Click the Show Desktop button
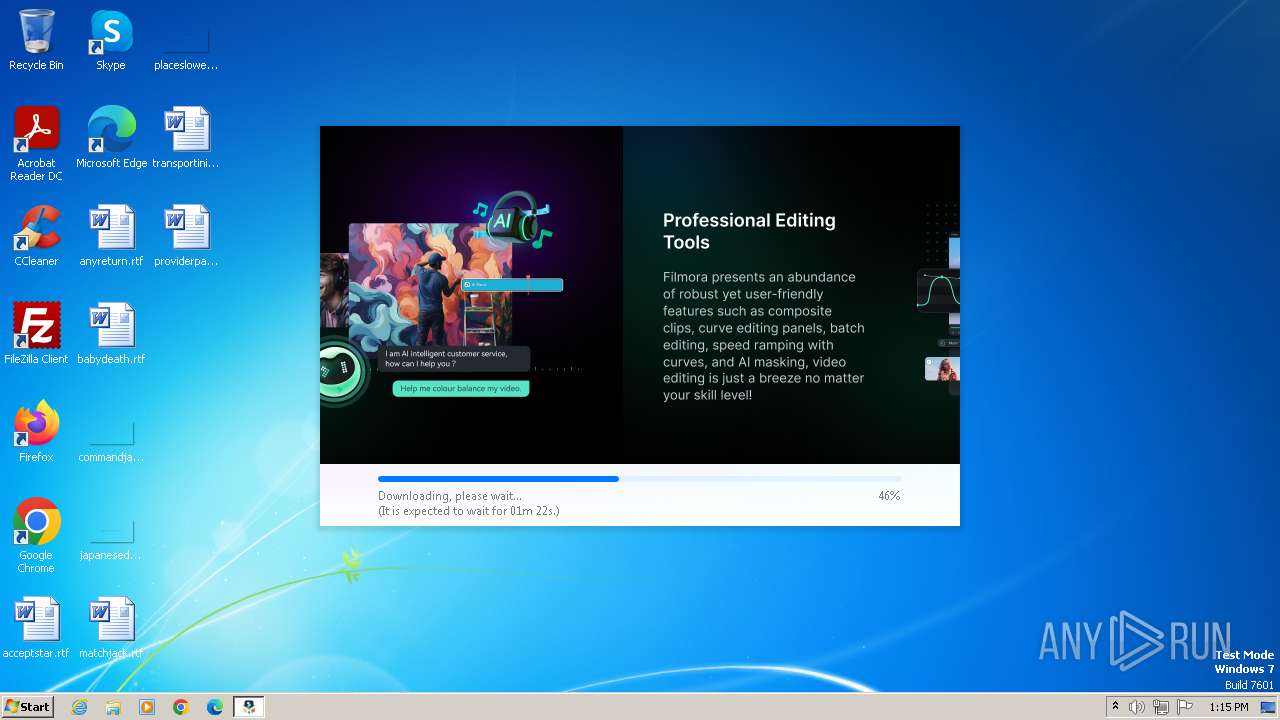This screenshot has height=720, width=1280. [1269, 707]
